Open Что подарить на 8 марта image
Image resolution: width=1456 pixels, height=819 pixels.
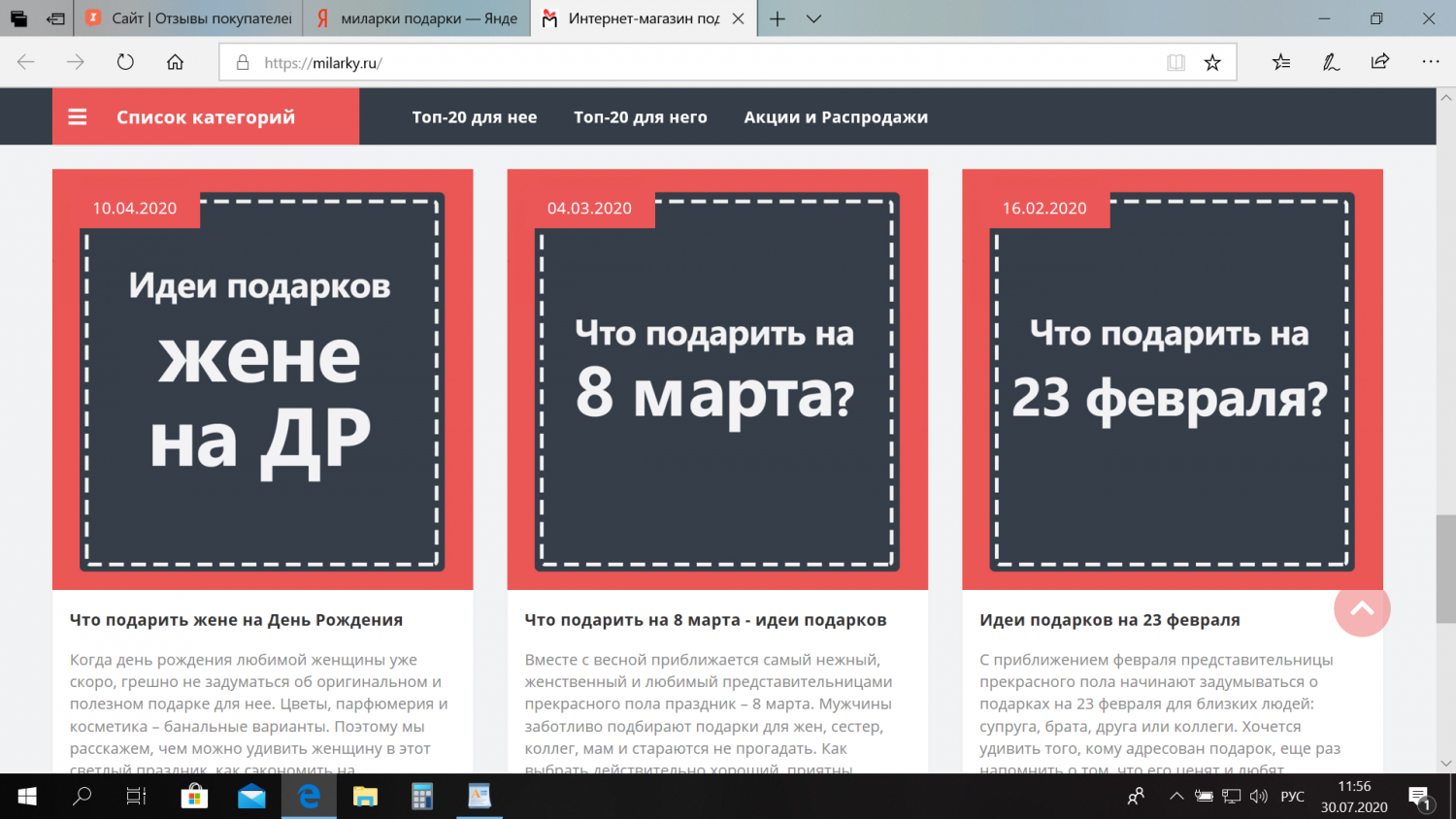pos(717,379)
